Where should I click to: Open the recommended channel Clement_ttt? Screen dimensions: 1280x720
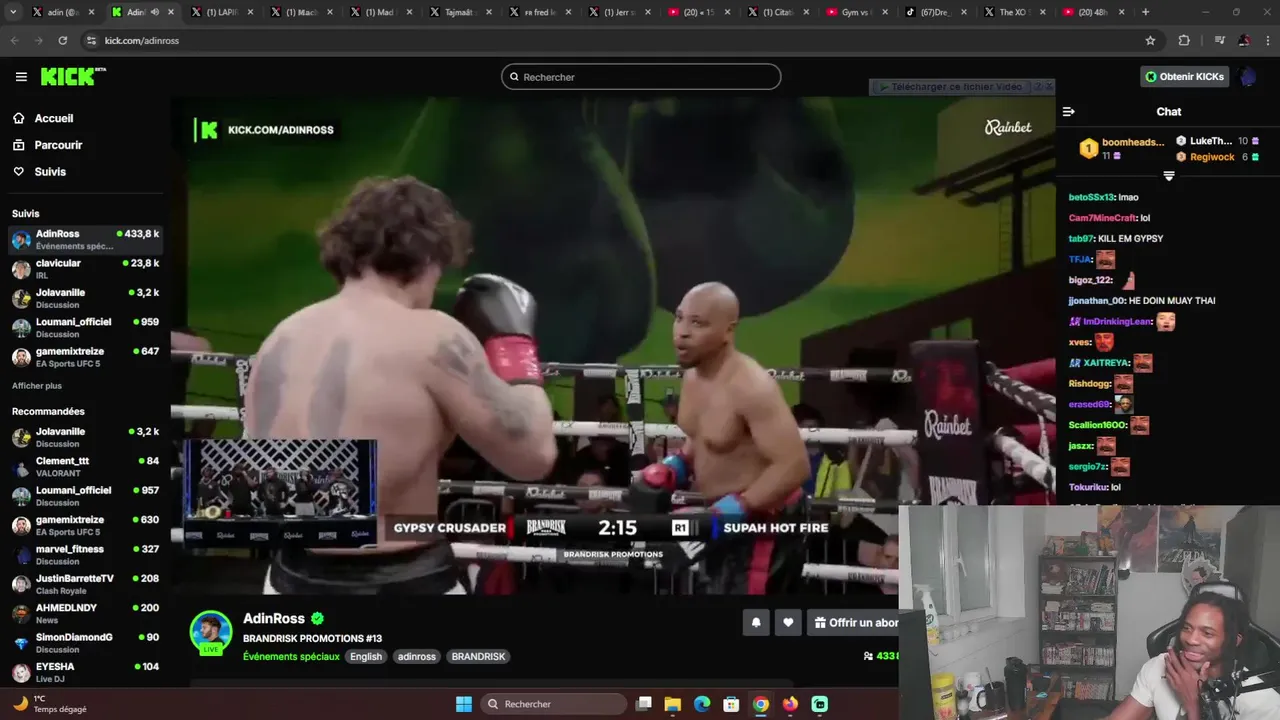coord(85,467)
